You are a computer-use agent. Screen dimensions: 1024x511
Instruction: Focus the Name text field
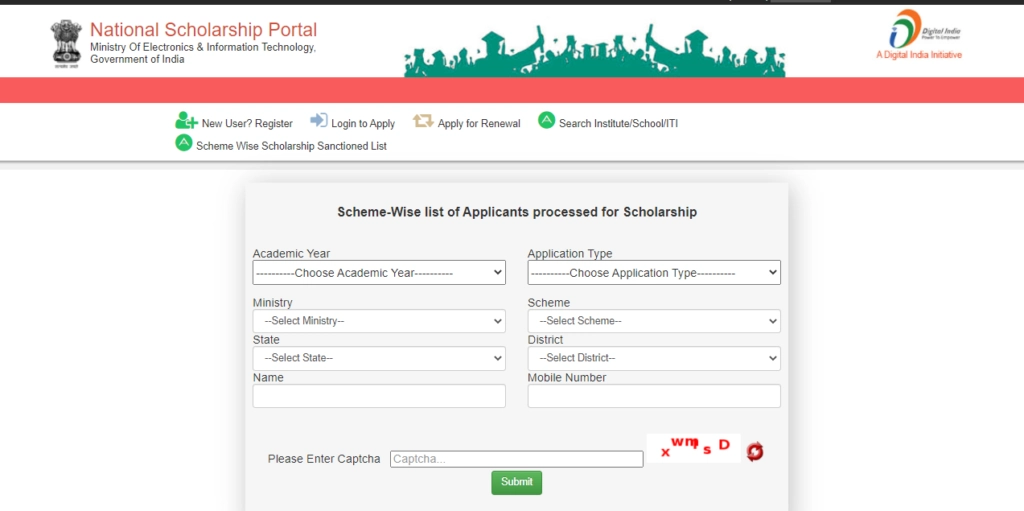pos(379,396)
